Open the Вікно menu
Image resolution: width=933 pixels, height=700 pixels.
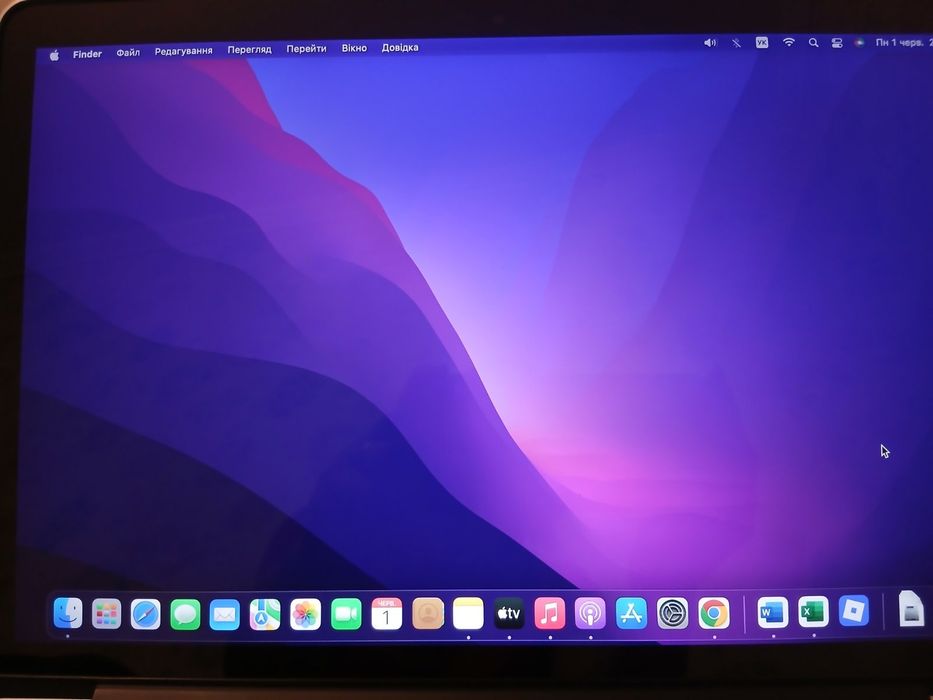coord(354,48)
